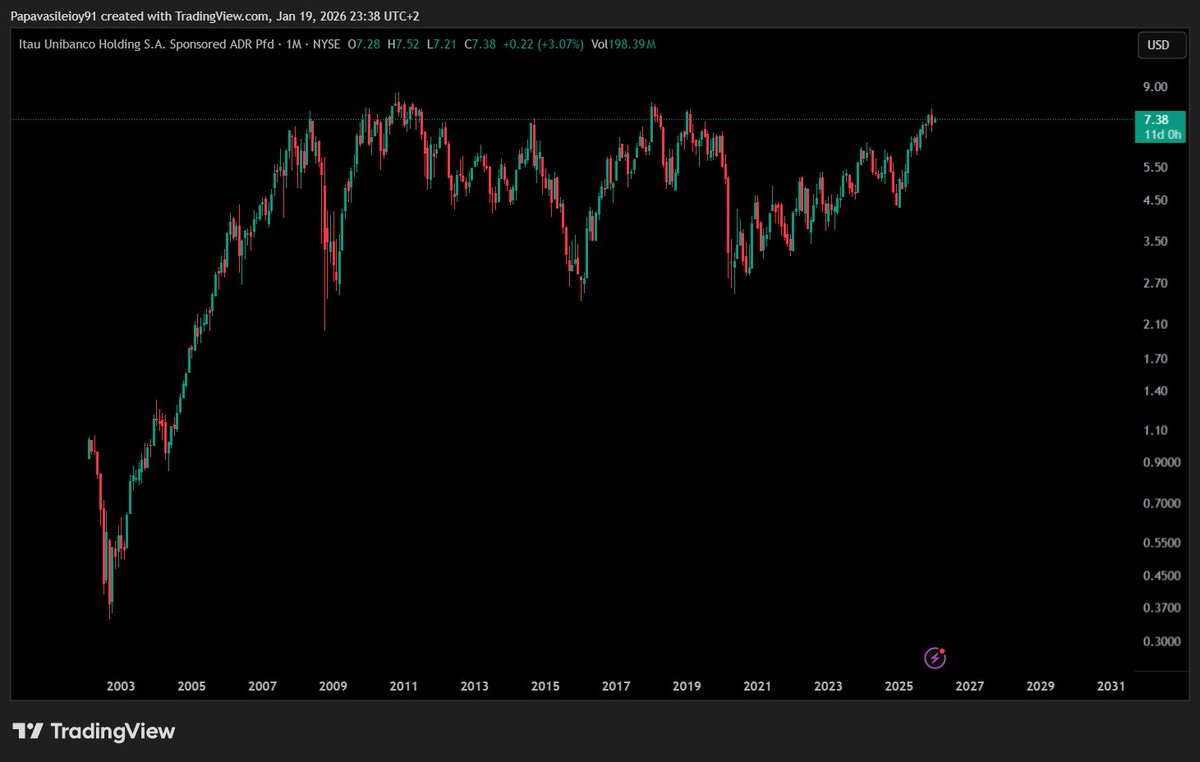1200x762 pixels.
Task: Click the purple lightning bolt icon
Action: click(x=934, y=657)
